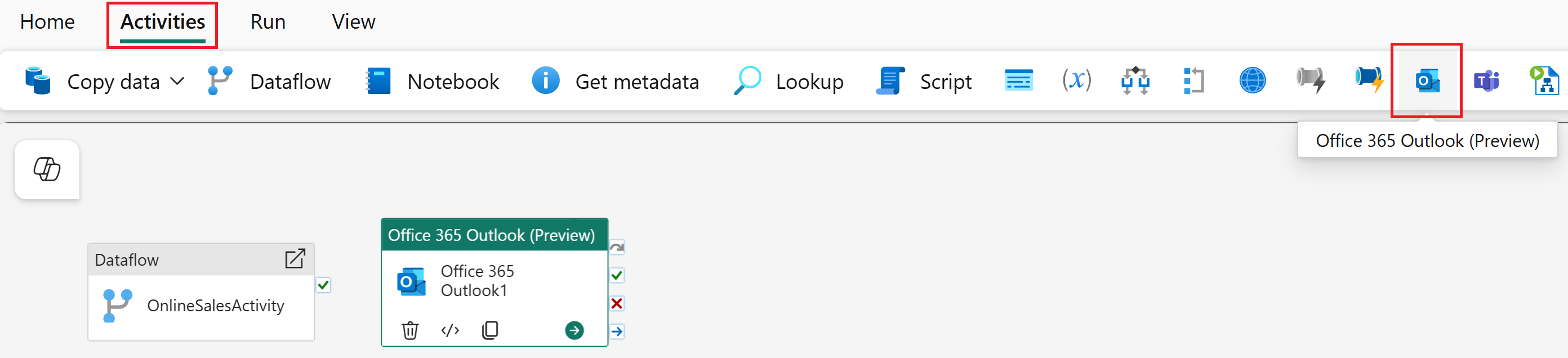
Task: Open Dataflow in new window icon
Action: pyautogui.click(x=295, y=259)
